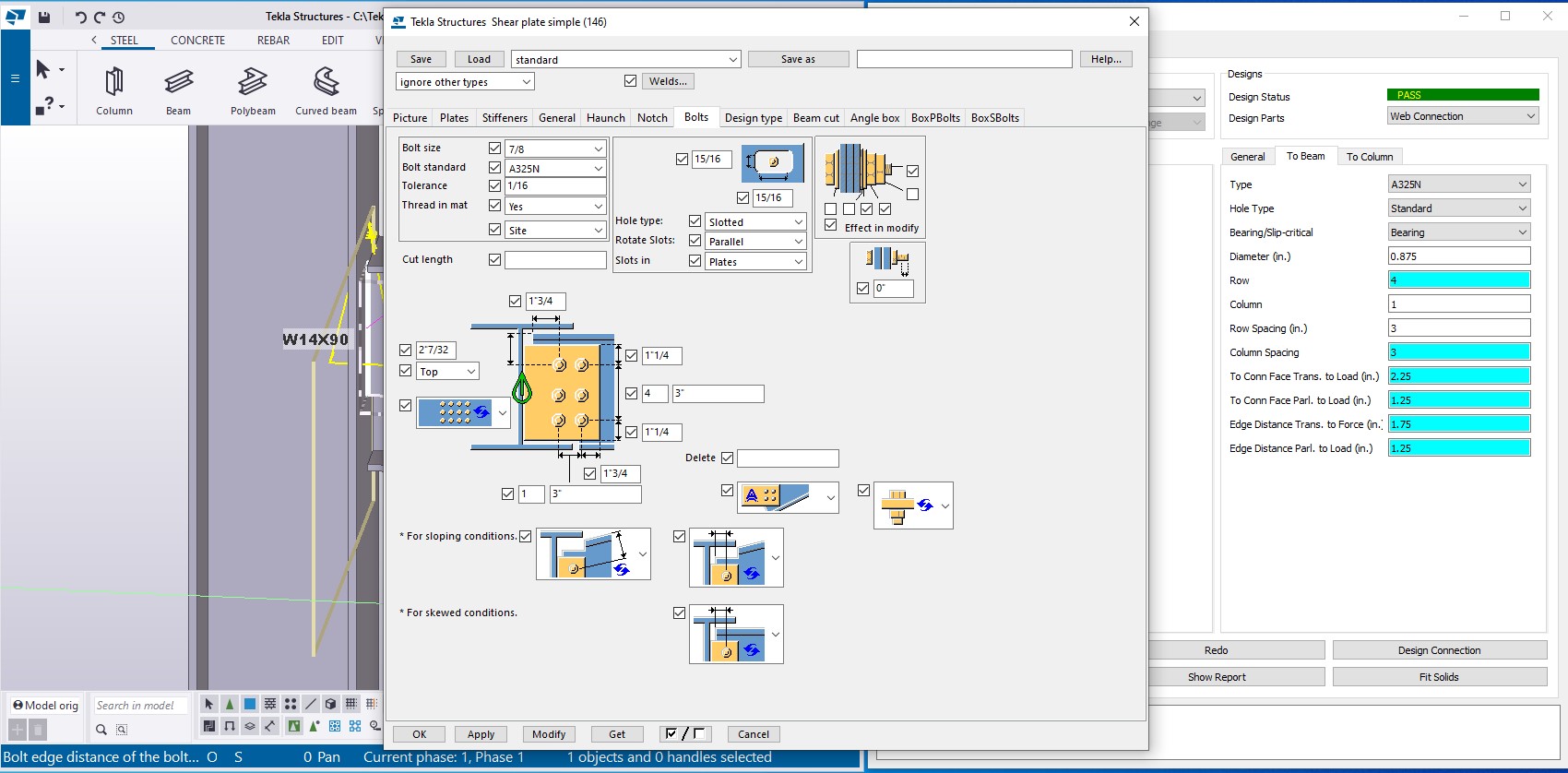Toggle the Cut length checkbox

pos(494,259)
